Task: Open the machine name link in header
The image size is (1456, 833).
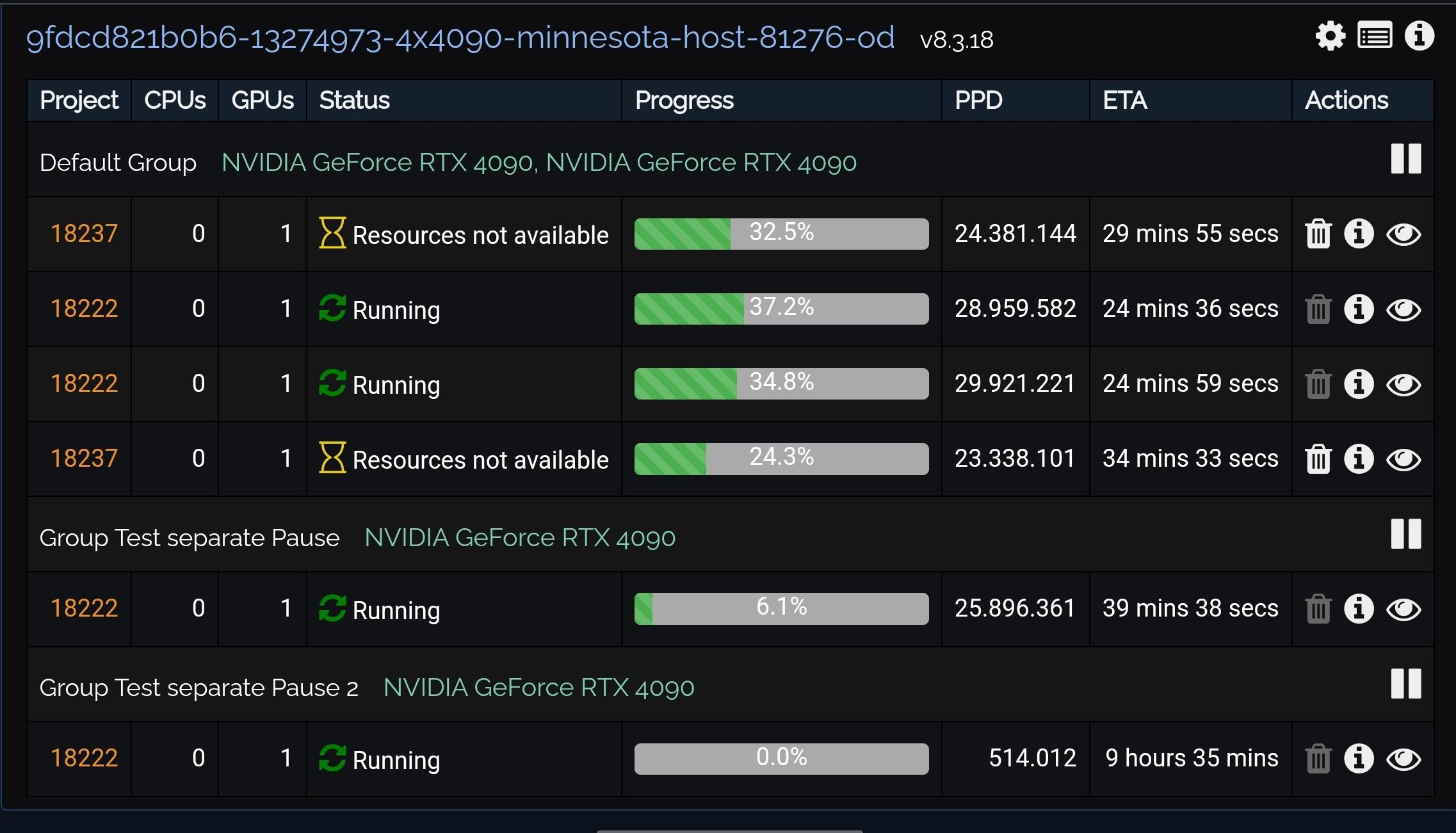Action: (x=460, y=38)
